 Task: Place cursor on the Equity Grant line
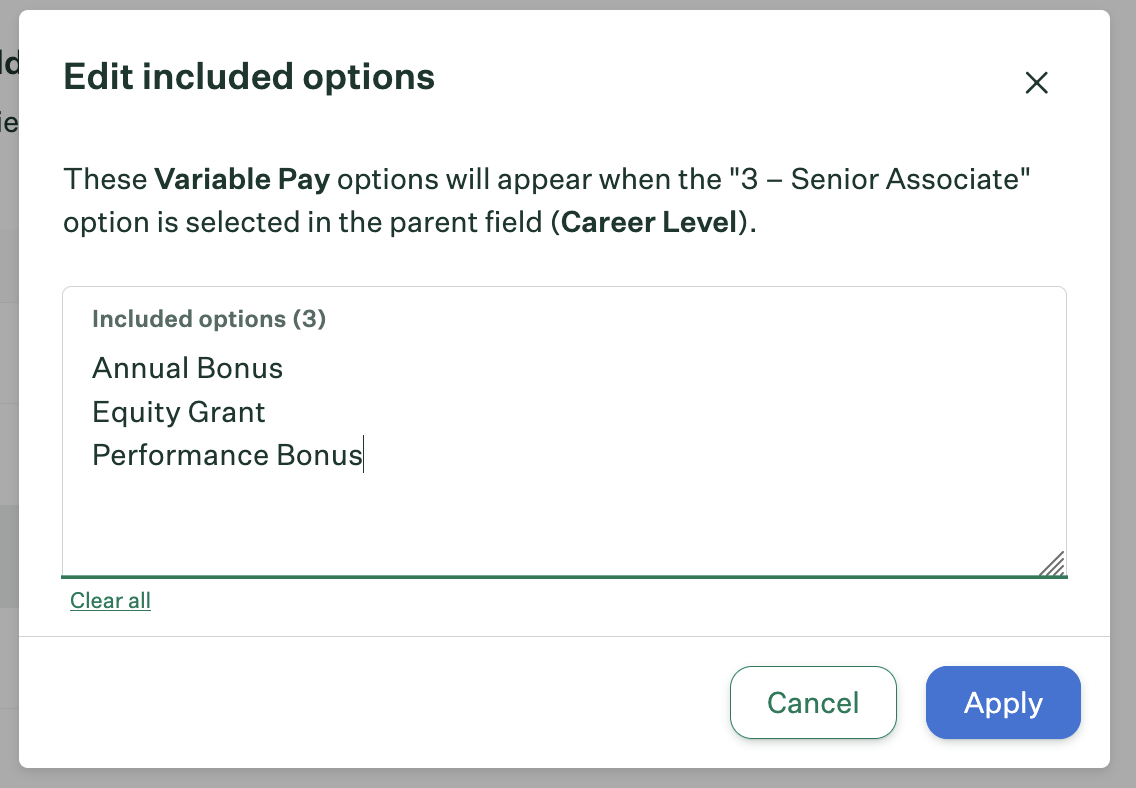178,412
